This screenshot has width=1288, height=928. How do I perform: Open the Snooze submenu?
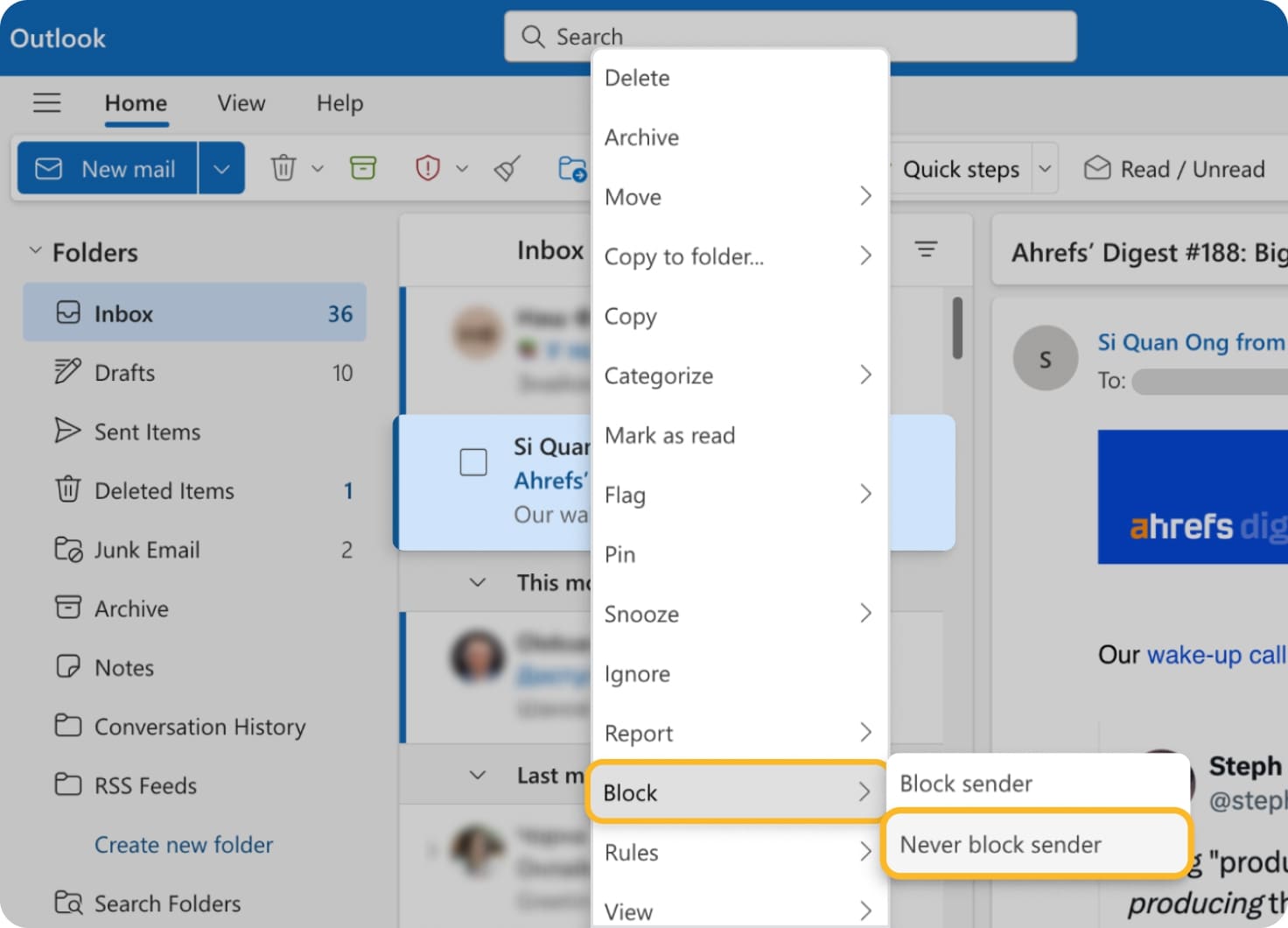[x=740, y=614]
